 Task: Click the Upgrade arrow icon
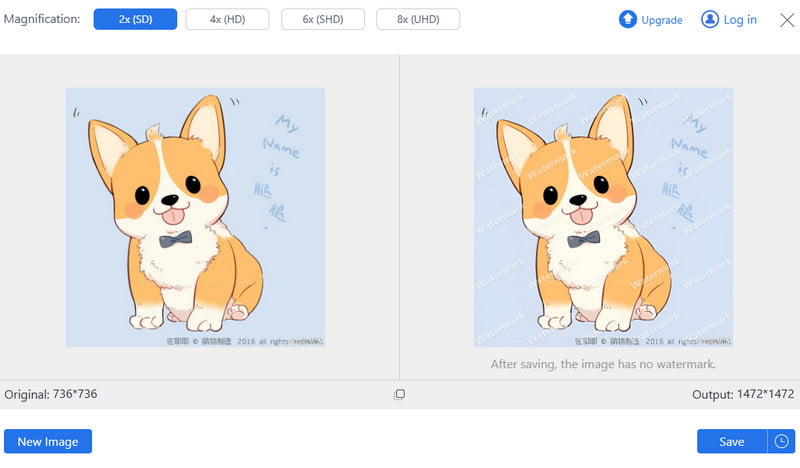(628, 19)
